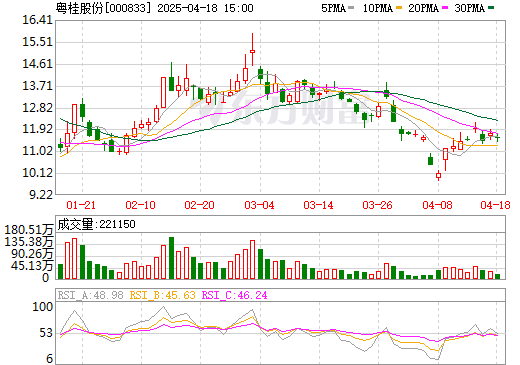Select the 03-04 date axis label
This screenshot has width=520, height=365.
pos(259,205)
